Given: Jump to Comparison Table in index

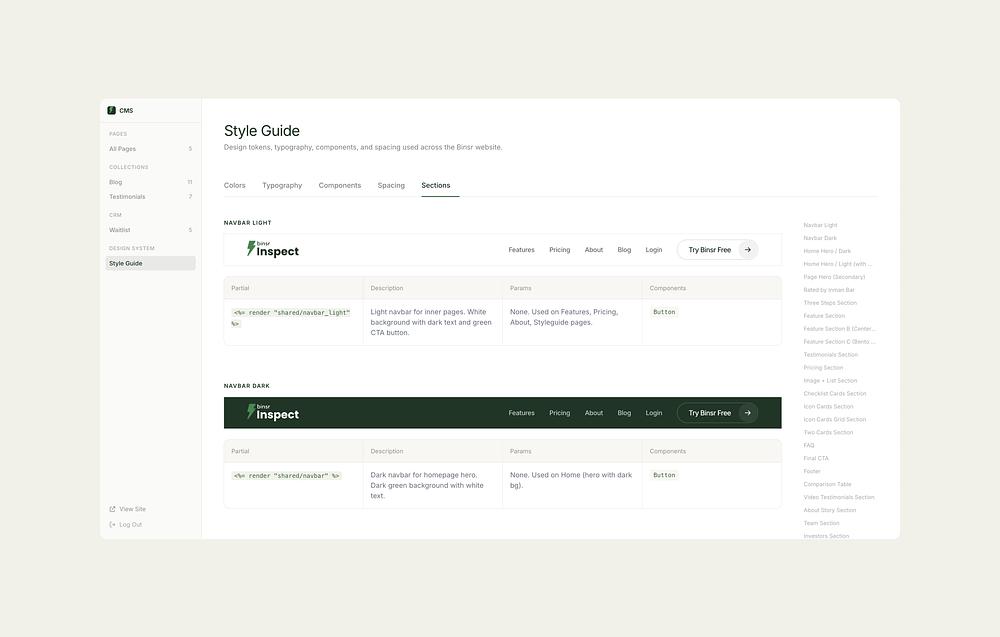Looking at the screenshot, I should pyautogui.click(x=827, y=484).
